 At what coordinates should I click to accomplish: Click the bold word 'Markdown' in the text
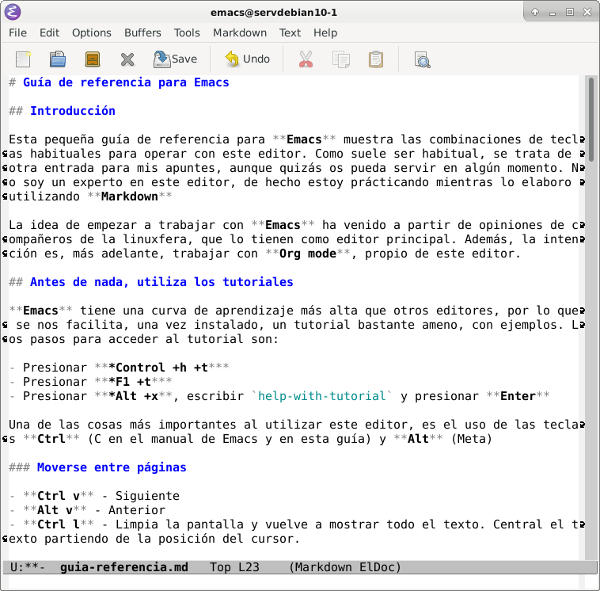(x=129, y=196)
